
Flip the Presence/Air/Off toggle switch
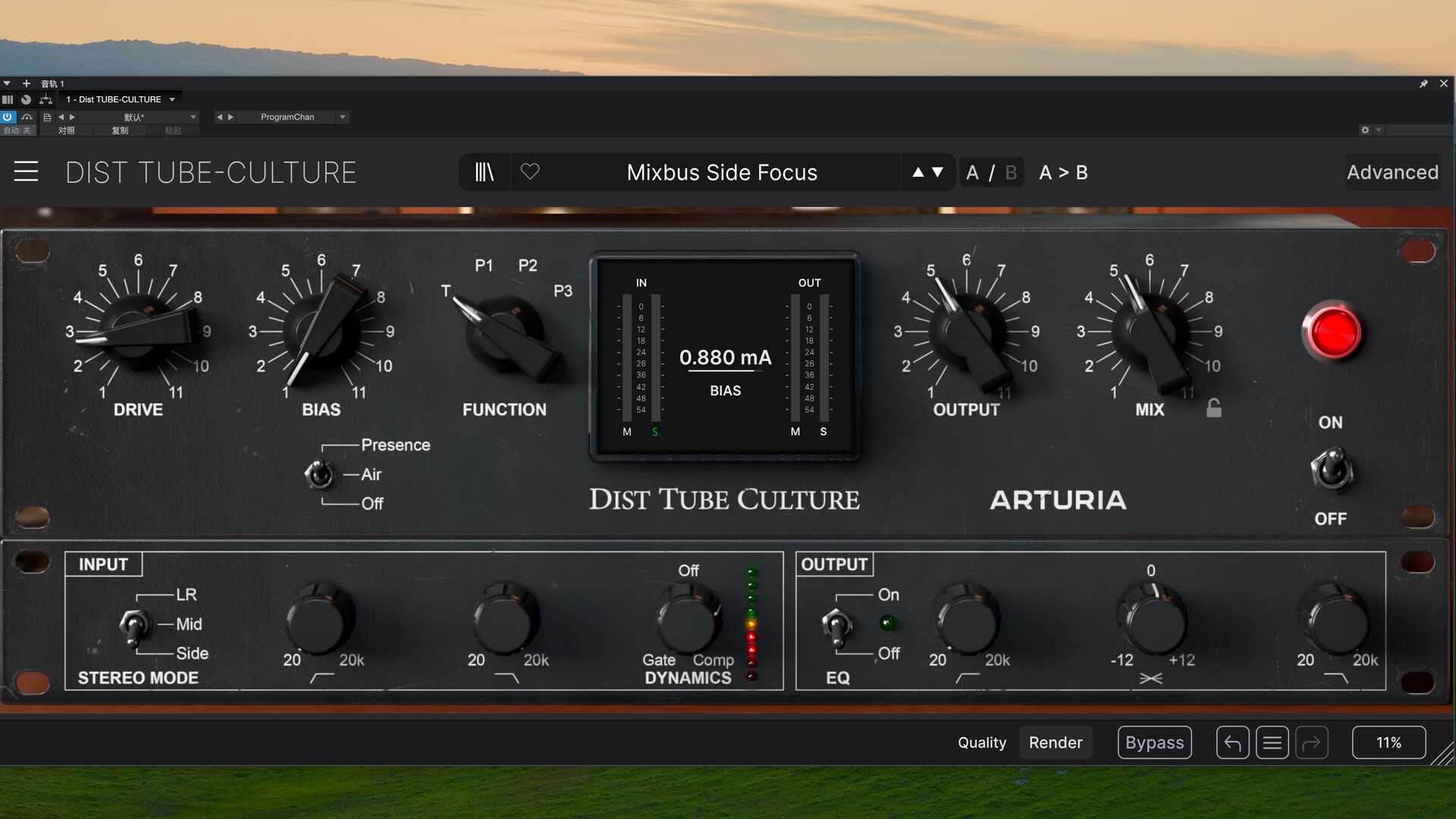pyautogui.click(x=320, y=474)
